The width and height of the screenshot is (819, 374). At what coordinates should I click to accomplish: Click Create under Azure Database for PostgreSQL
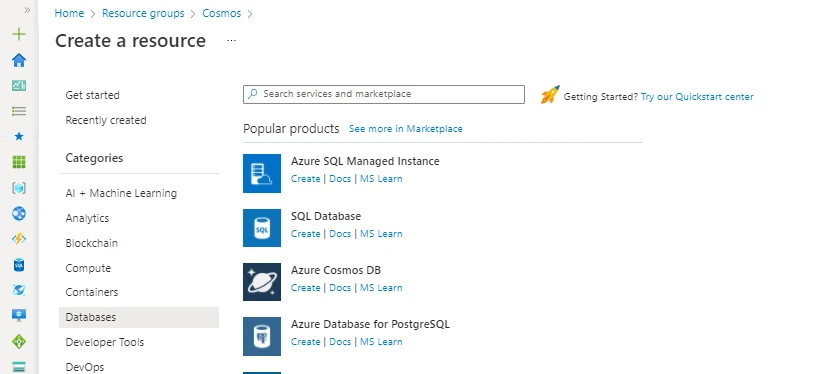click(x=306, y=342)
